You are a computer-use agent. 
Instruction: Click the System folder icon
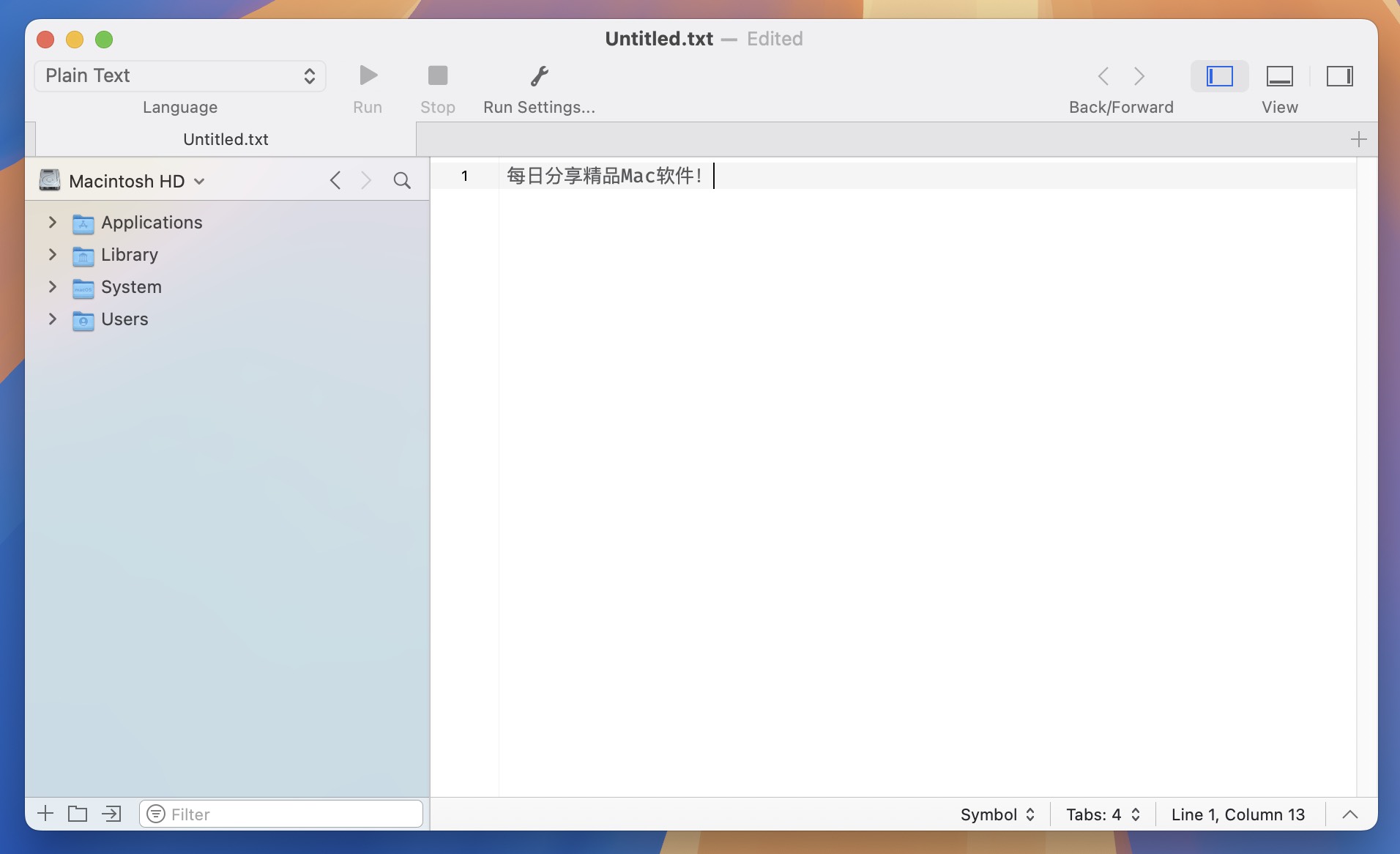click(x=83, y=288)
